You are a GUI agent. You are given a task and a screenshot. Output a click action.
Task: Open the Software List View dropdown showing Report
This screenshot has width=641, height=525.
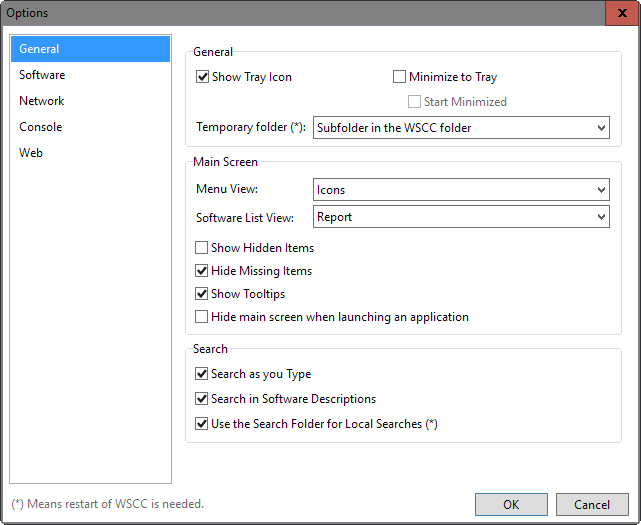click(461, 217)
